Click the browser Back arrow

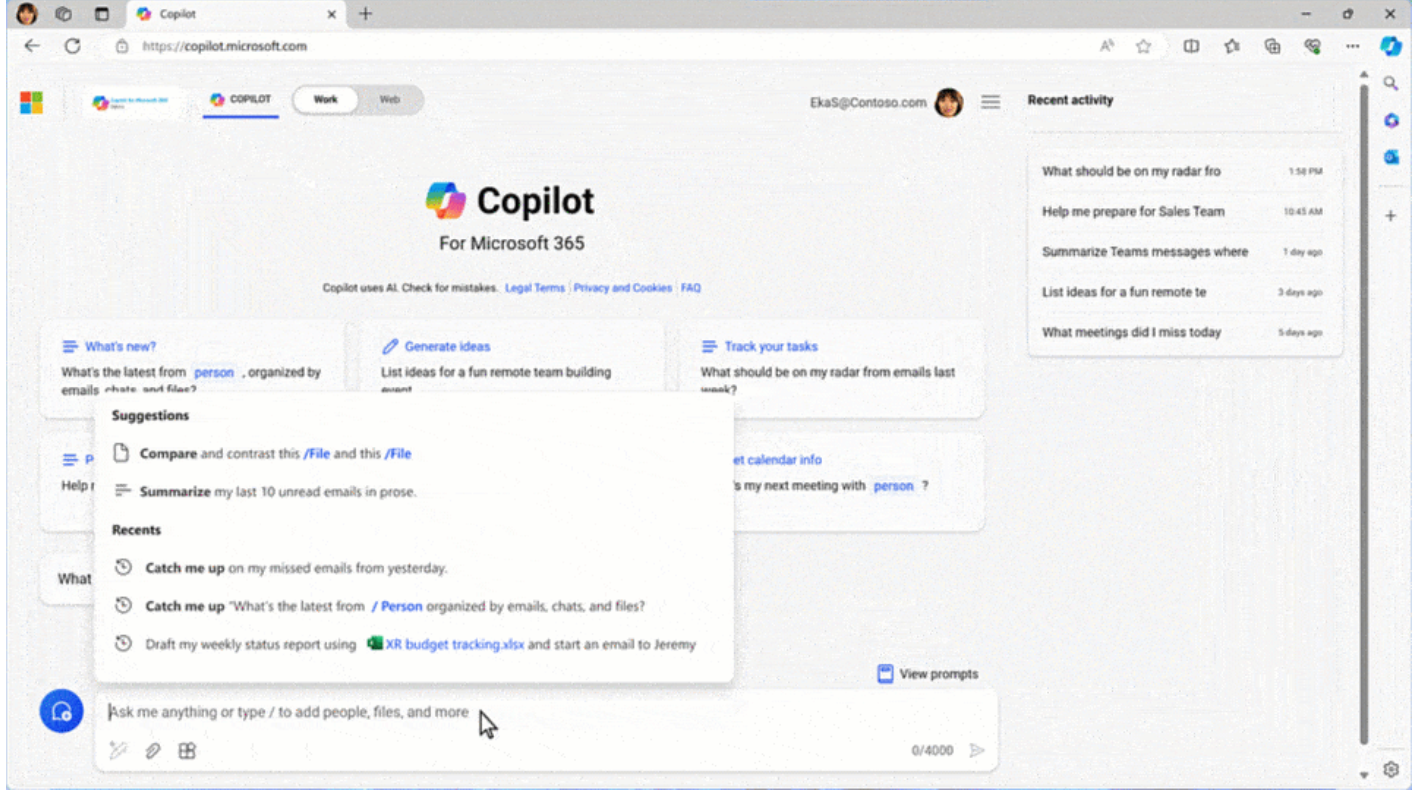[32, 46]
